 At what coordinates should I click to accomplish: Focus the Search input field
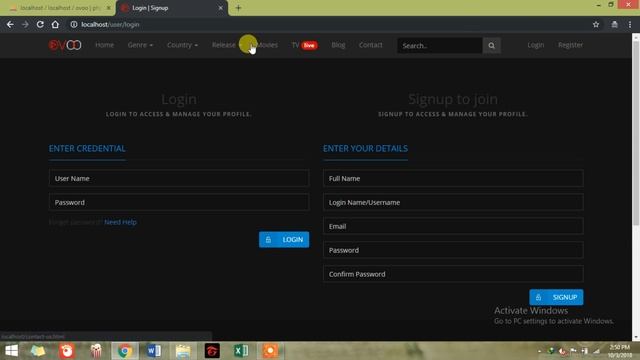tap(440, 46)
